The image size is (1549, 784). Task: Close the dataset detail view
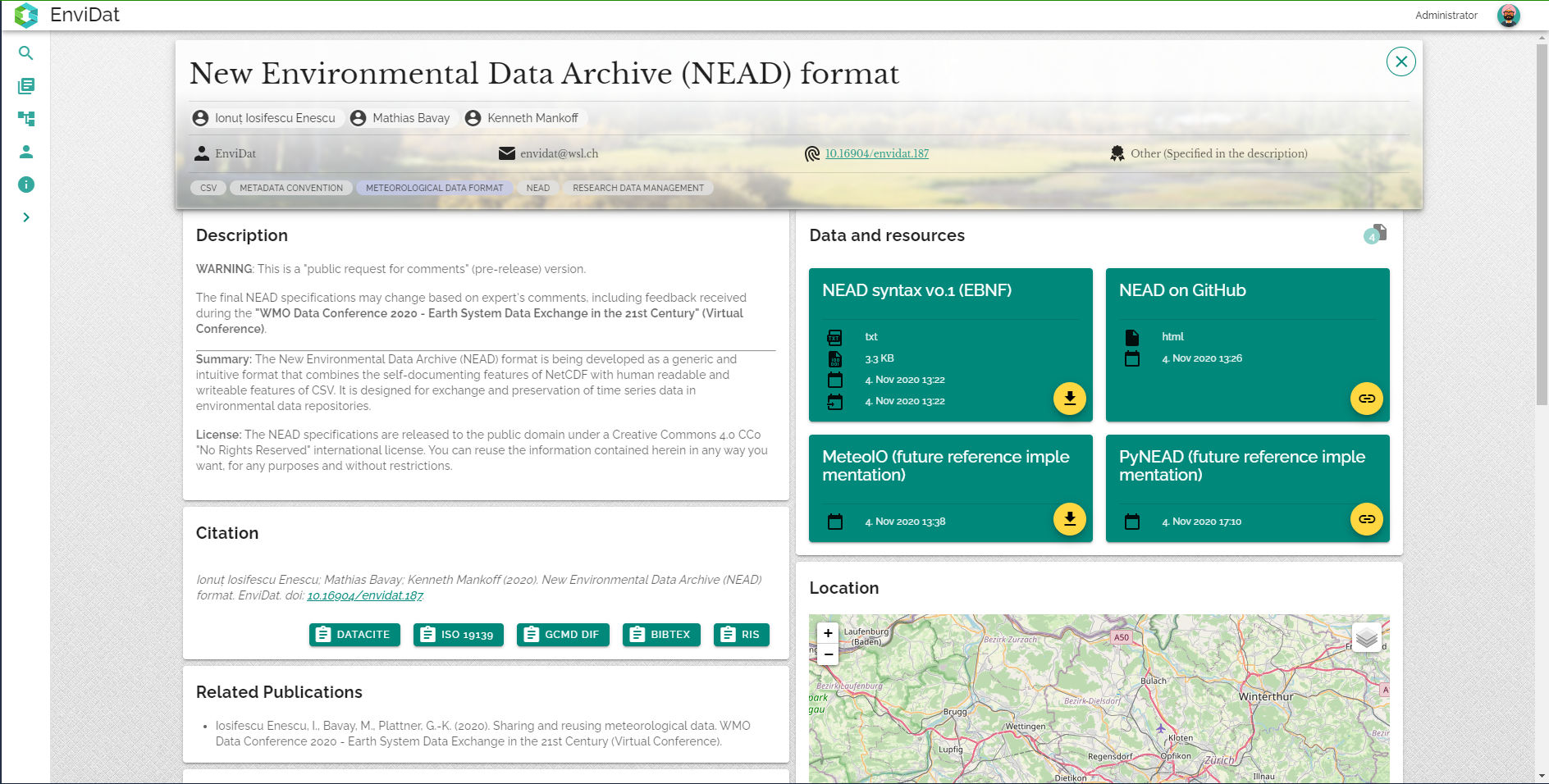coord(1400,62)
